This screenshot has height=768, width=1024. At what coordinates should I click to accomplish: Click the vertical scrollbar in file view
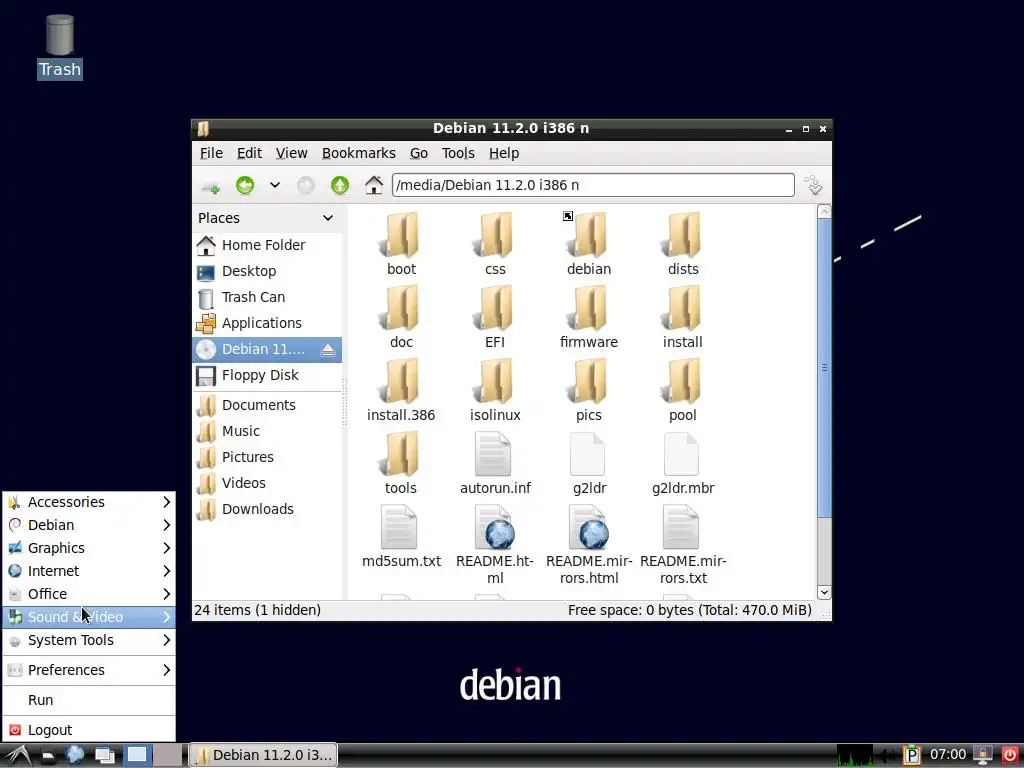[824, 368]
